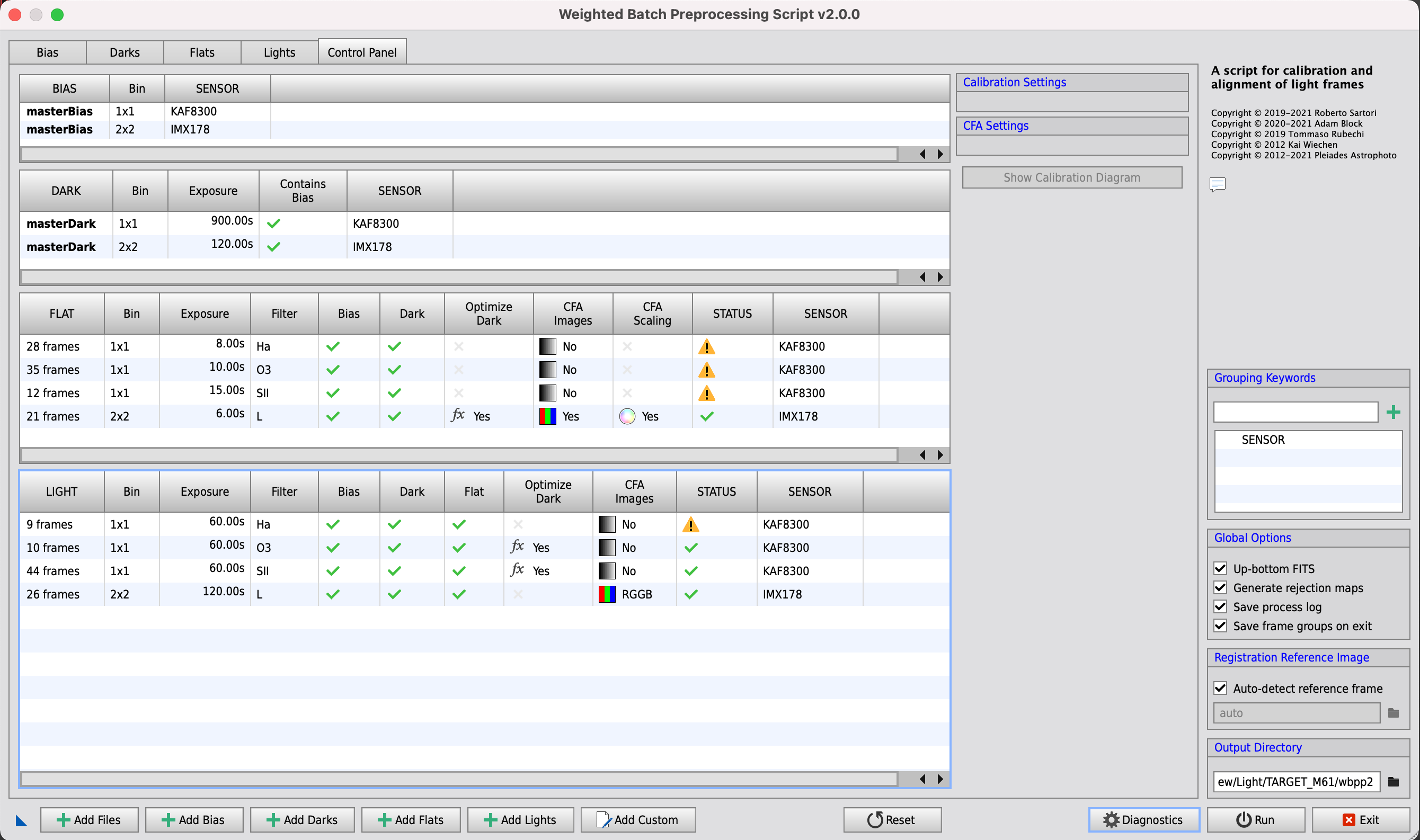Viewport: 1420px width, 840px height.
Task: Click Add Custom button
Action: (x=638, y=820)
